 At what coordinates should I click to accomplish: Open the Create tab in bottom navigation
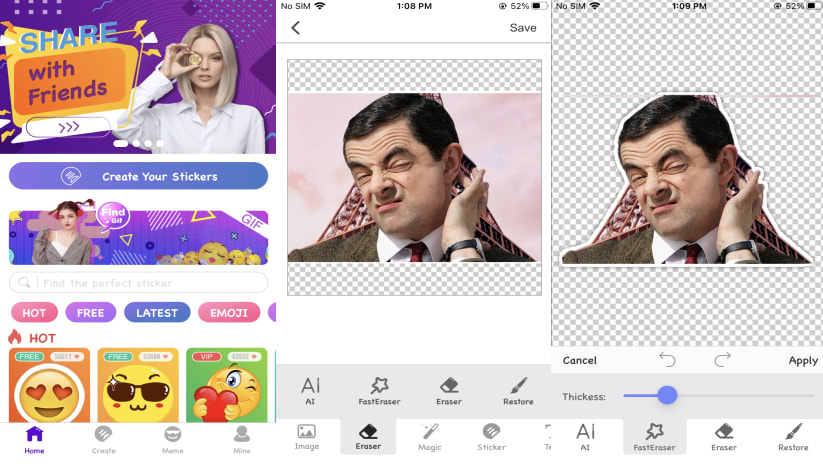103,440
